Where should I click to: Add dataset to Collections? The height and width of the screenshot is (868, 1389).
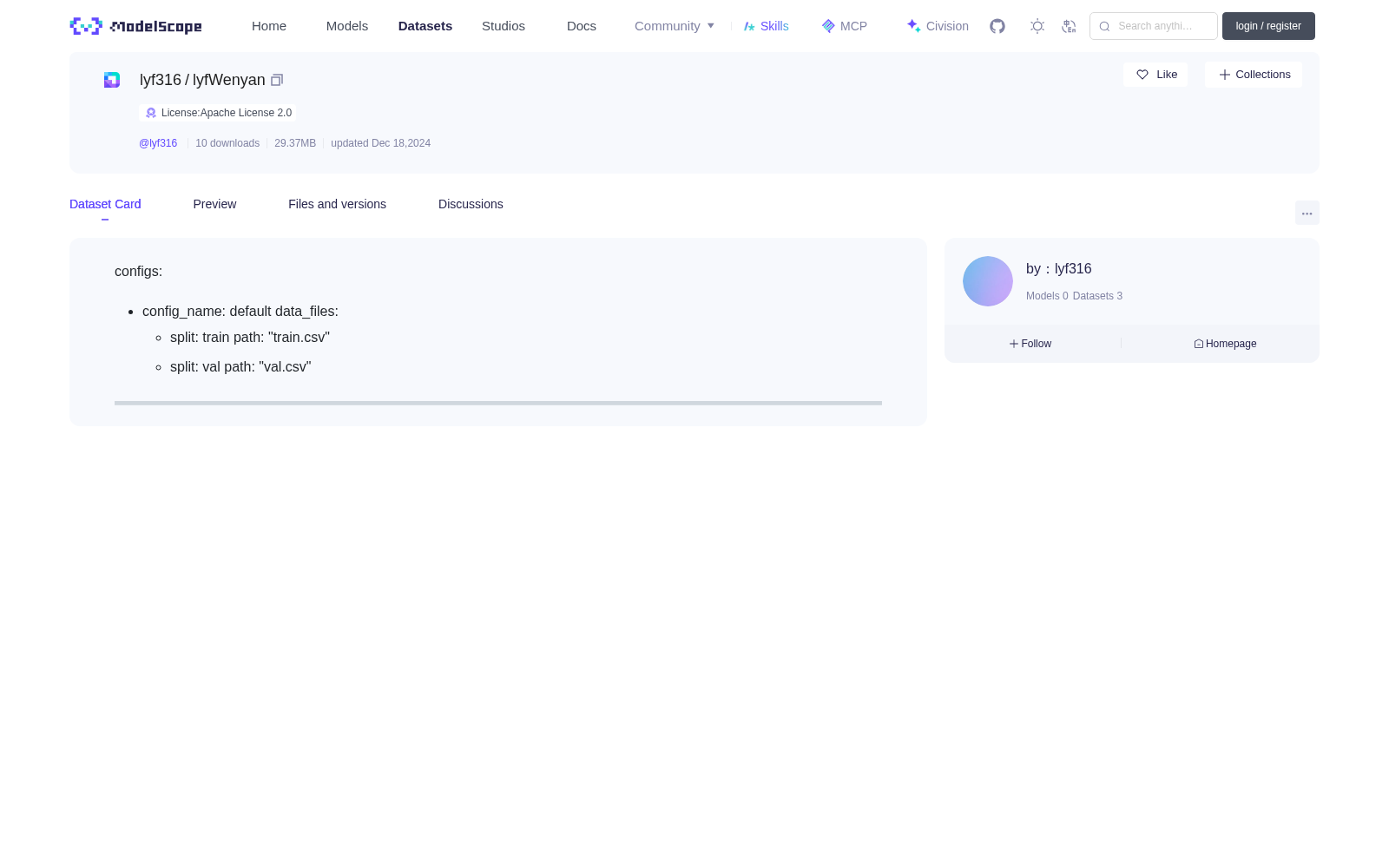click(1254, 75)
